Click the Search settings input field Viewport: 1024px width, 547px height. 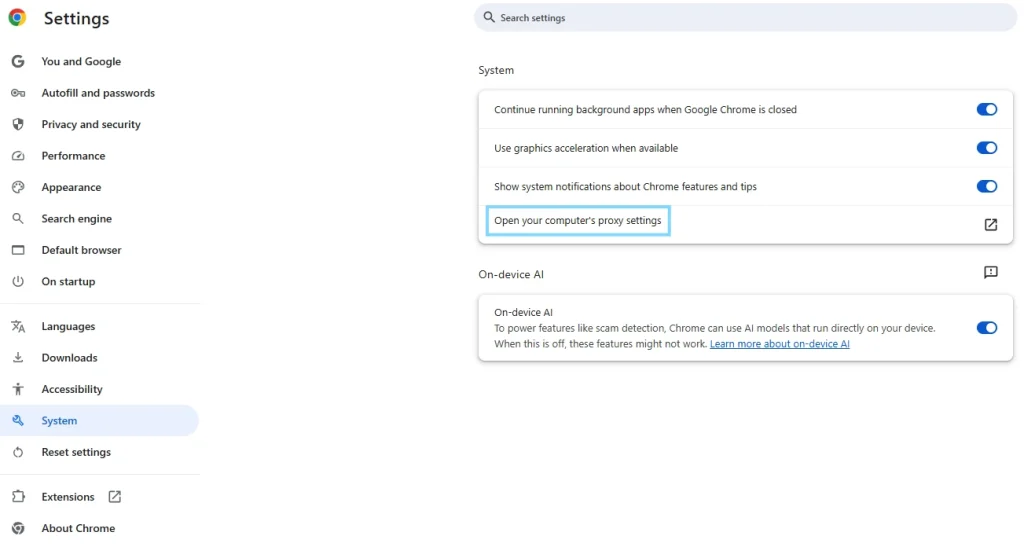point(745,18)
